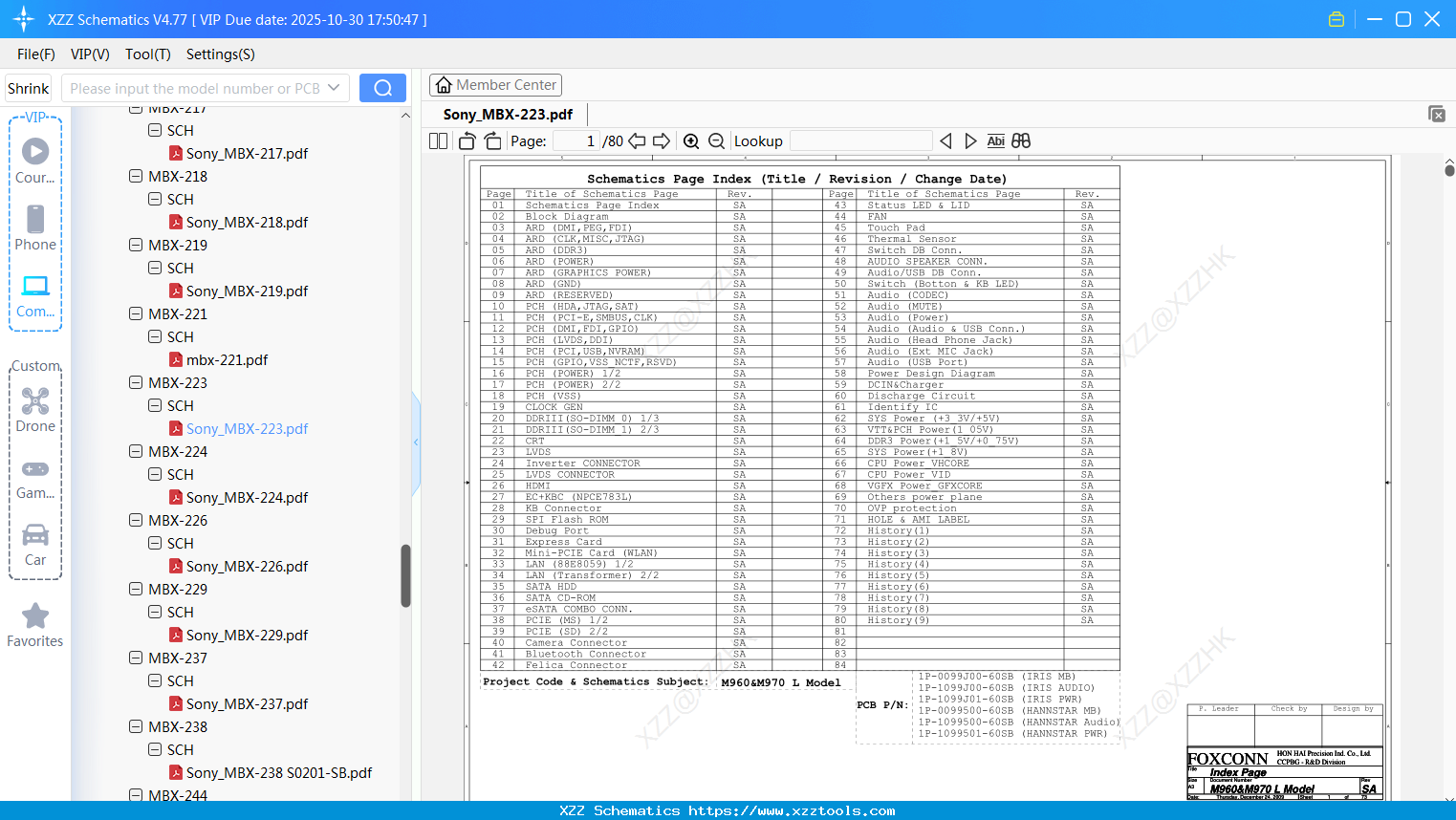Collapse the SCH folder under MBX-218
This screenshot has width=1456, height=820.
click(155, 199)
